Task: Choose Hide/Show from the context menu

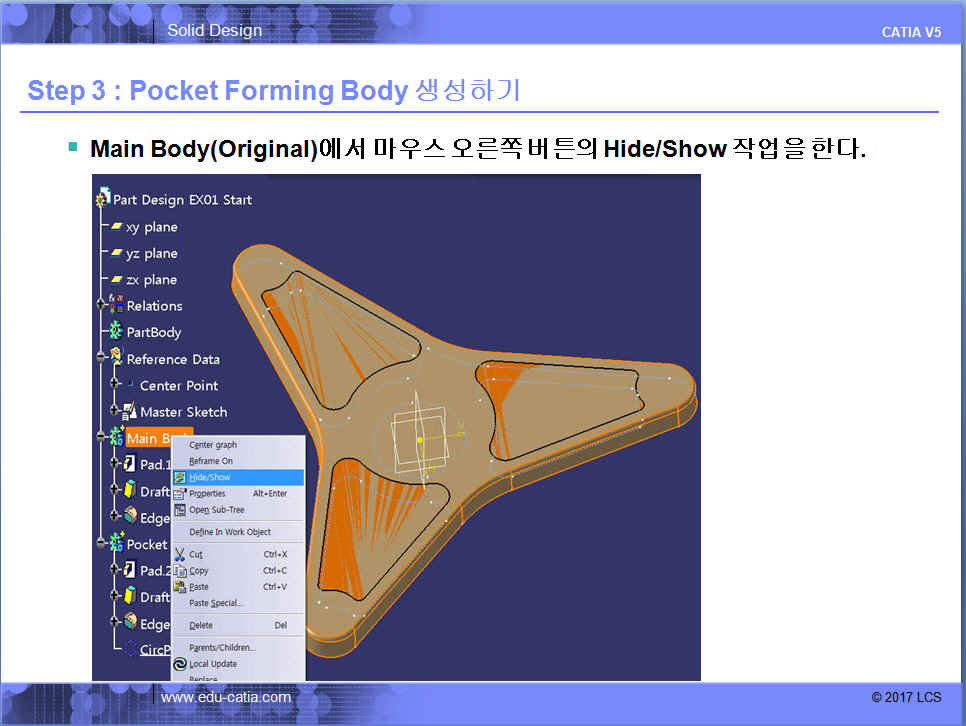Action: click(210, 477)
